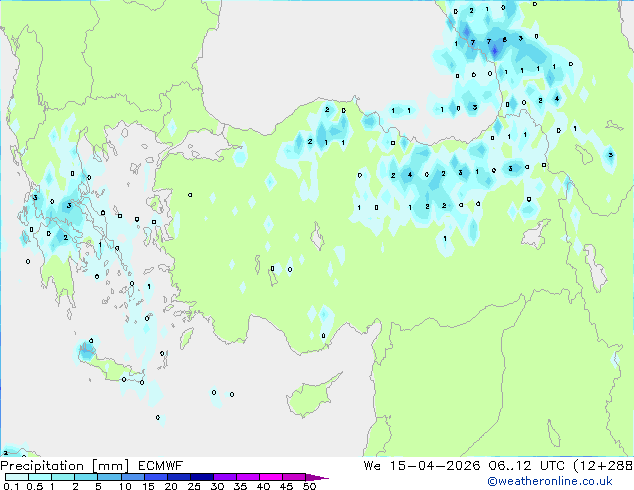Pick the pink swatch between 40 and 45
This screenshot has width=634, height=490.
tap(271, 477)
